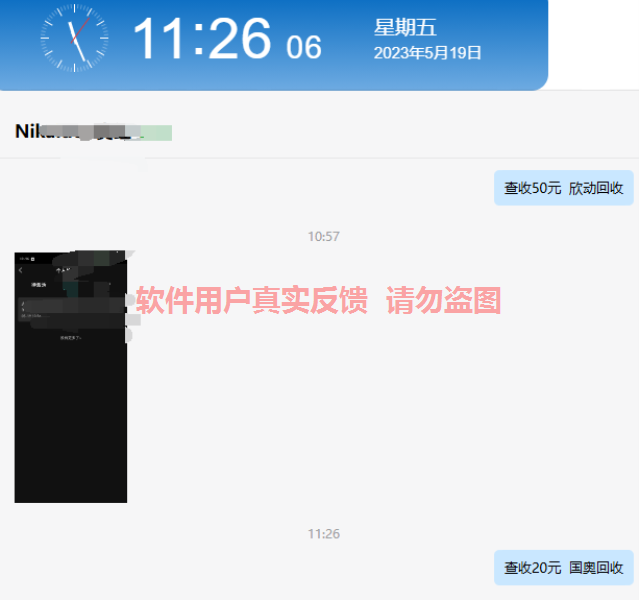Viewport: 639px width, 600px height.
Task: Click the seconds value 06 in clock
Action: 304,47
